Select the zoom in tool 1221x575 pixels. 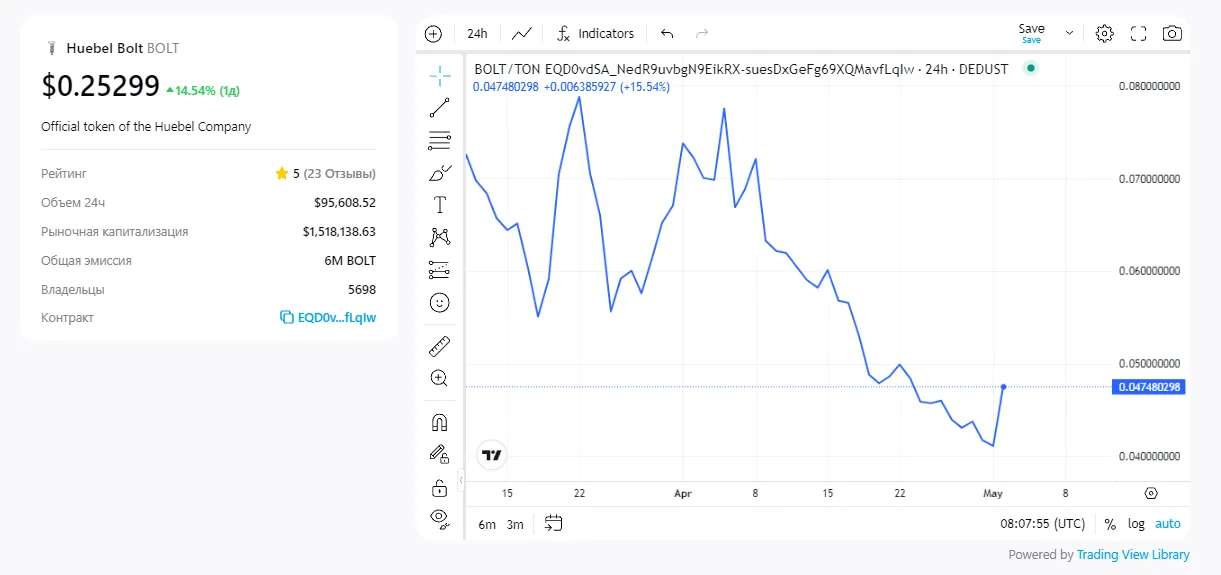click(x=439, y=378)
